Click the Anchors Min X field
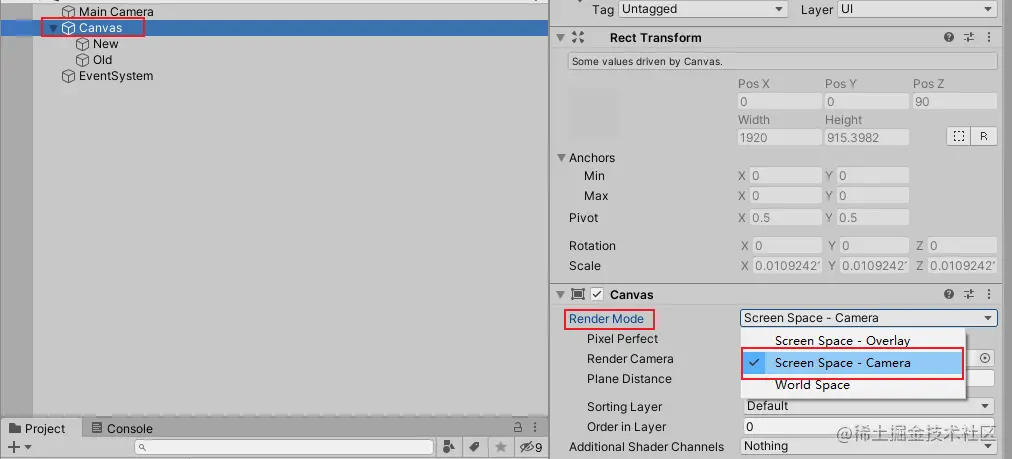 coord(785,176)
